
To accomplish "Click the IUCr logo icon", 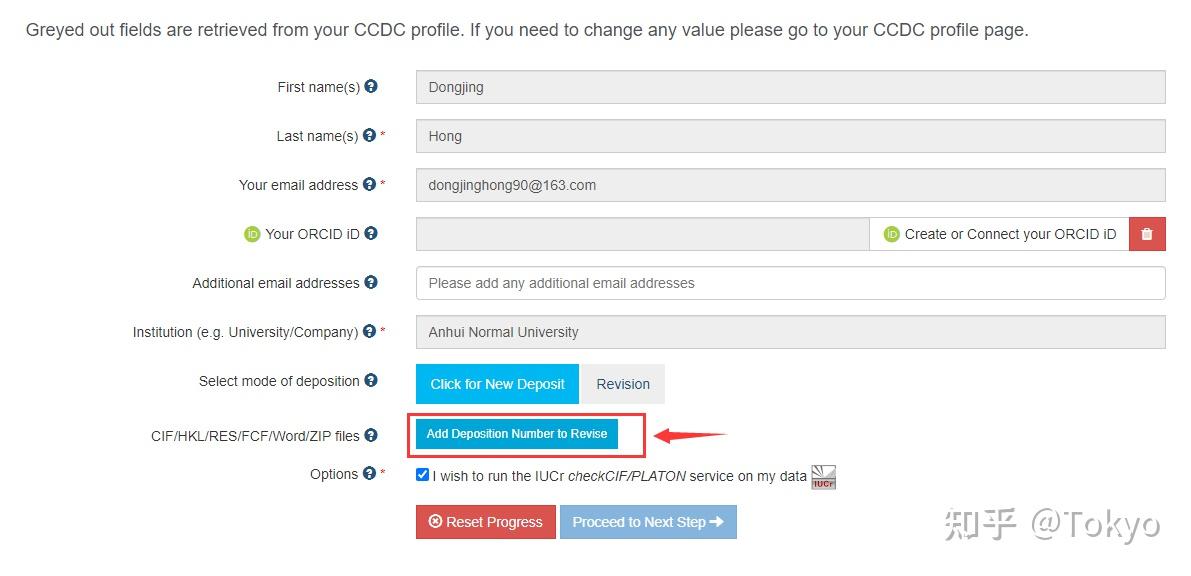I will [x=823, y=477].
